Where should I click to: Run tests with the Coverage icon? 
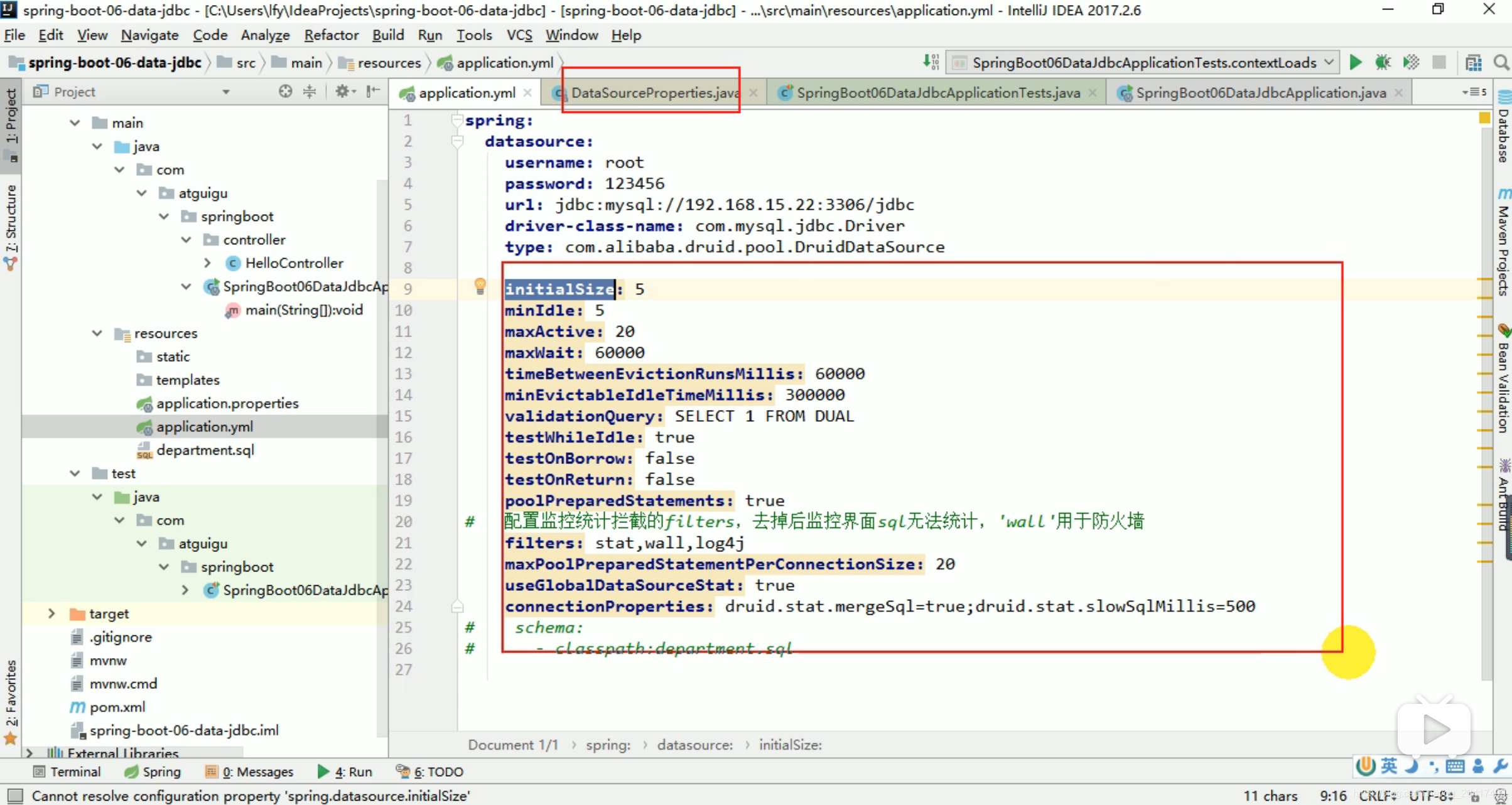(1410, 62)
